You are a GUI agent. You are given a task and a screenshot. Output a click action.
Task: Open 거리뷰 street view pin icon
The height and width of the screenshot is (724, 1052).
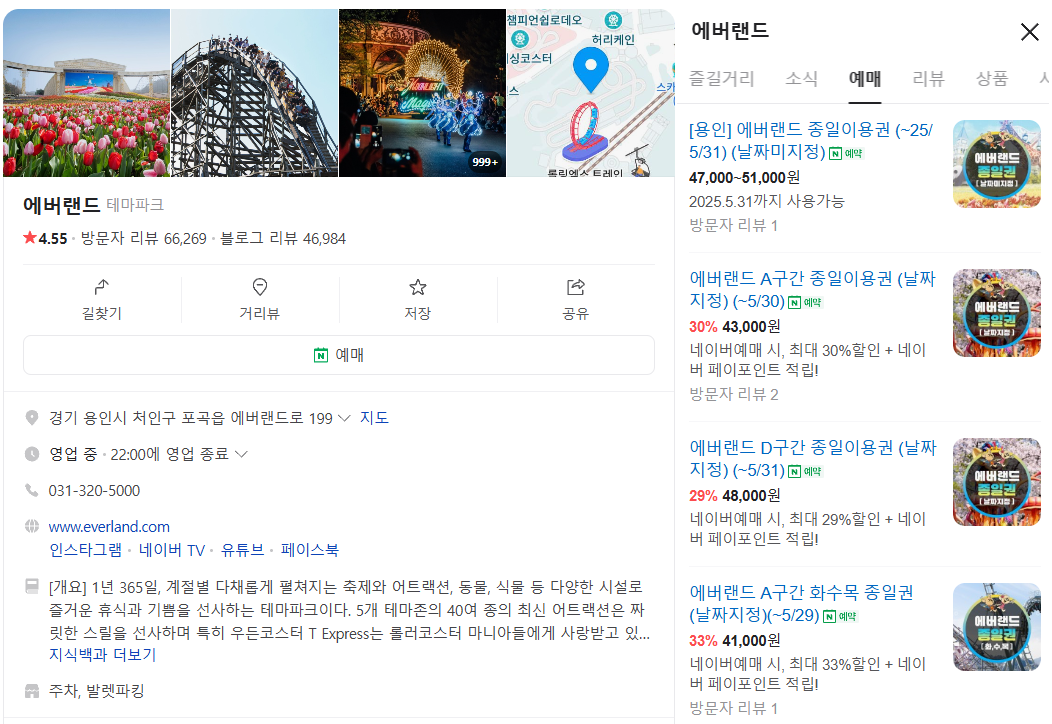click(260, 287)
